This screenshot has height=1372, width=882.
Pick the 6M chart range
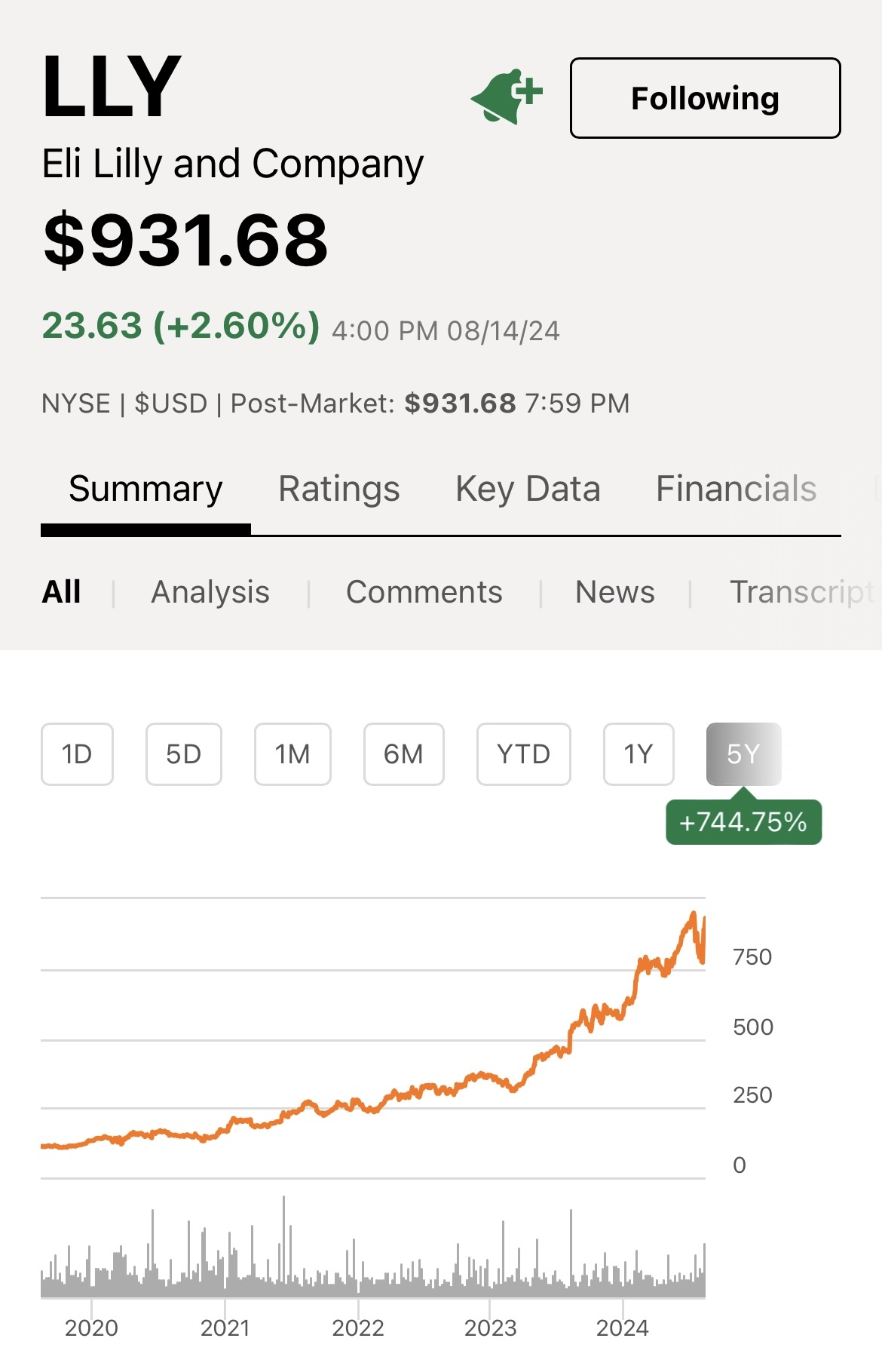click(403, 754)
